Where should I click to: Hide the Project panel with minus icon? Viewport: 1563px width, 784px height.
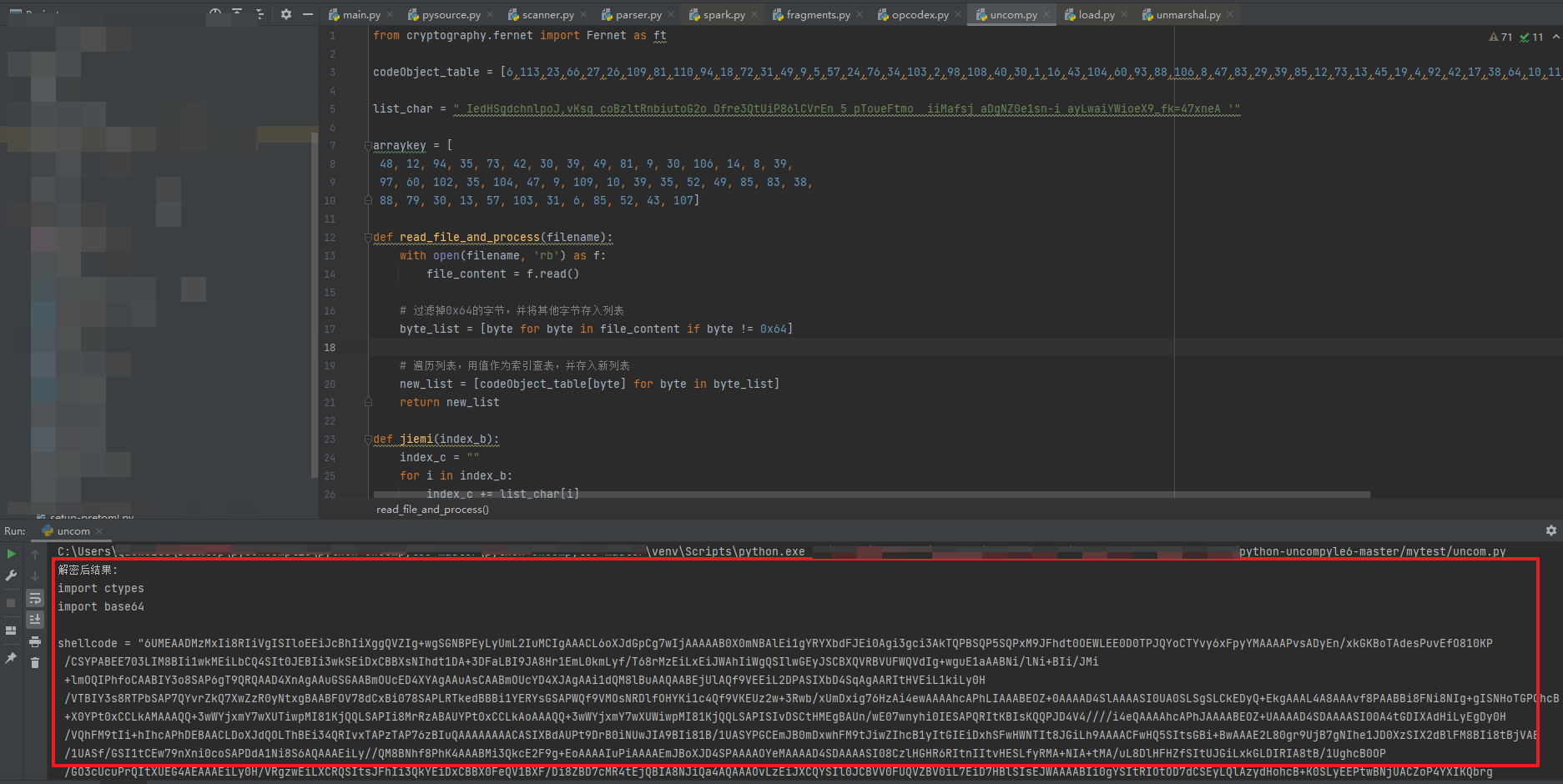308,14
